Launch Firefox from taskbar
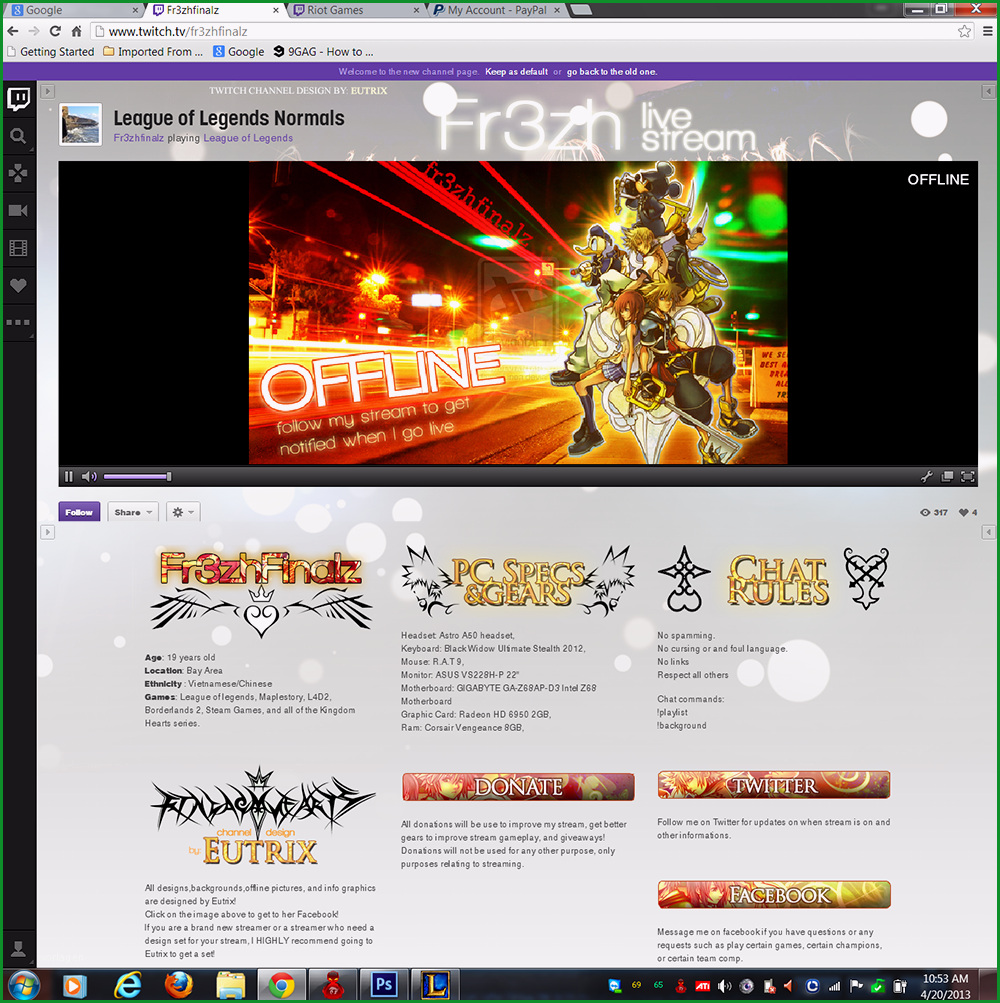The height and width of the screenshot is (1003, 1000). [179, 985]
